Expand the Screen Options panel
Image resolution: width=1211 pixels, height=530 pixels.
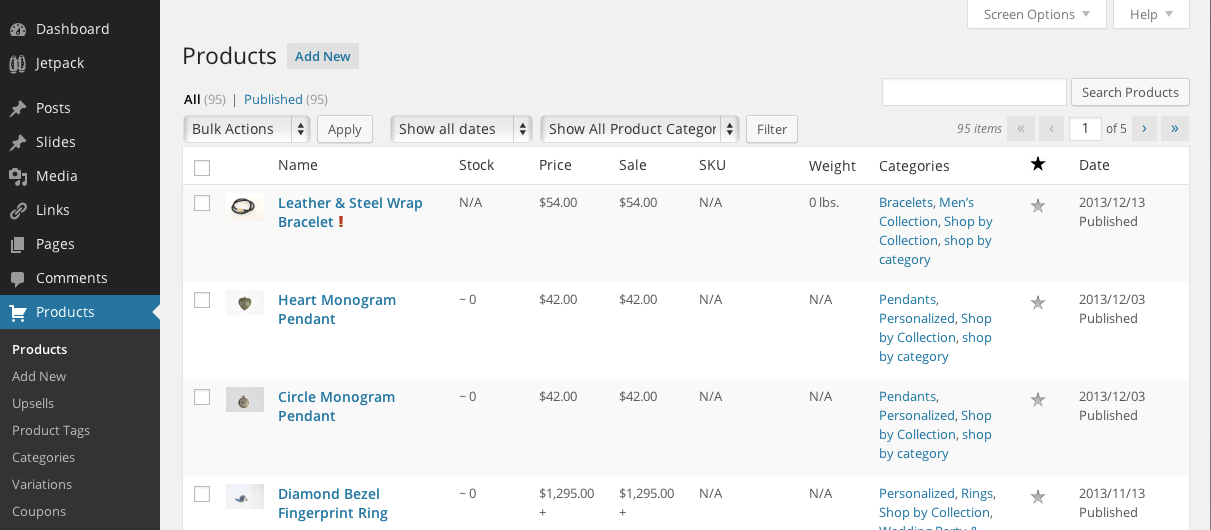pyautogui.click(x=1036, y=14)
